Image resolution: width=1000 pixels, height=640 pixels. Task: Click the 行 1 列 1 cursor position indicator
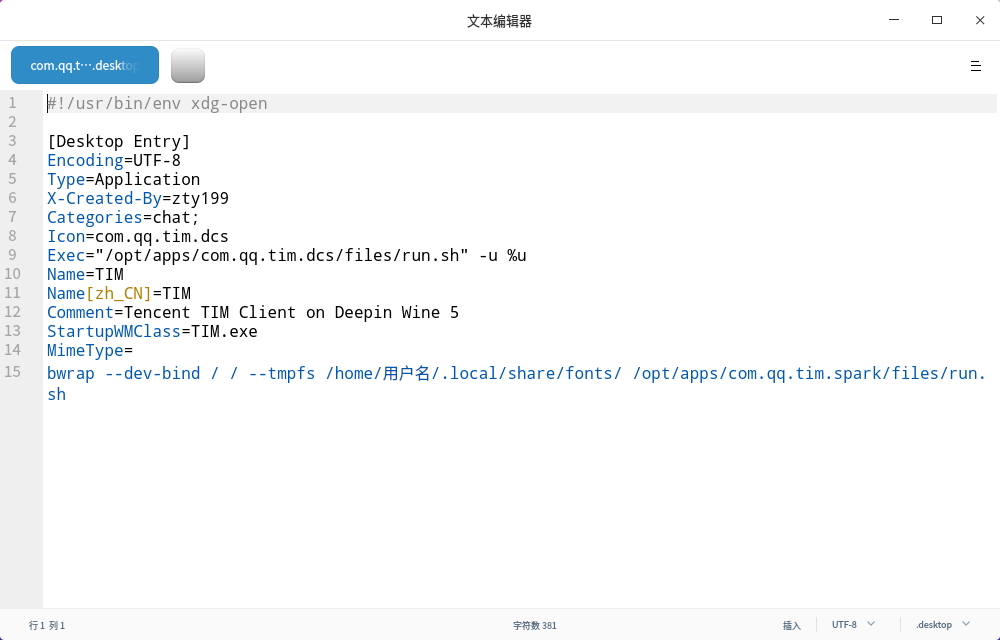click(47, 625)
